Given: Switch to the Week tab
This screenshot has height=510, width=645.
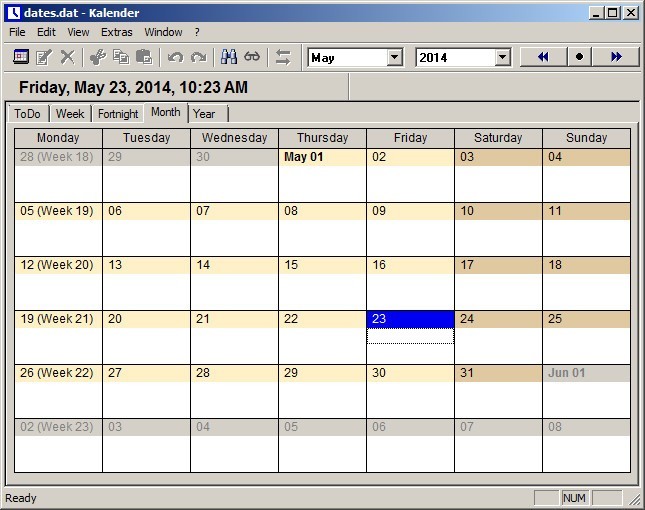Looking at the screenshot, I should point(70,114).
